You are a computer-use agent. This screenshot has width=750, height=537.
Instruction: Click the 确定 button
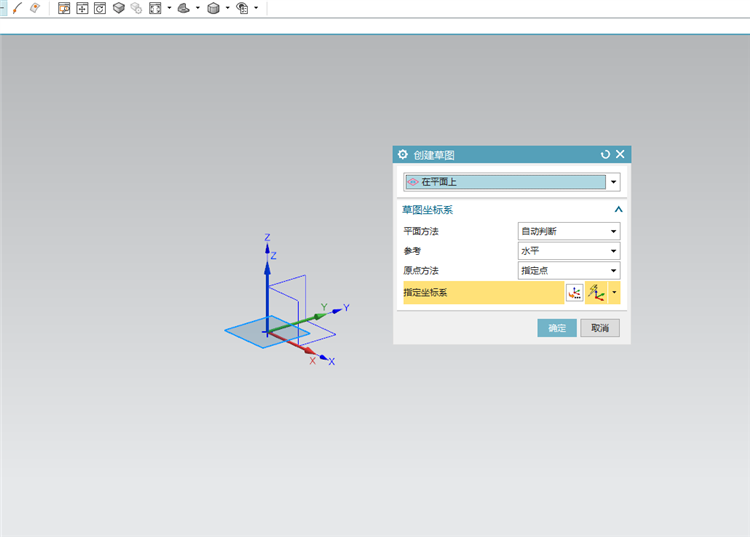pos(557,328)
